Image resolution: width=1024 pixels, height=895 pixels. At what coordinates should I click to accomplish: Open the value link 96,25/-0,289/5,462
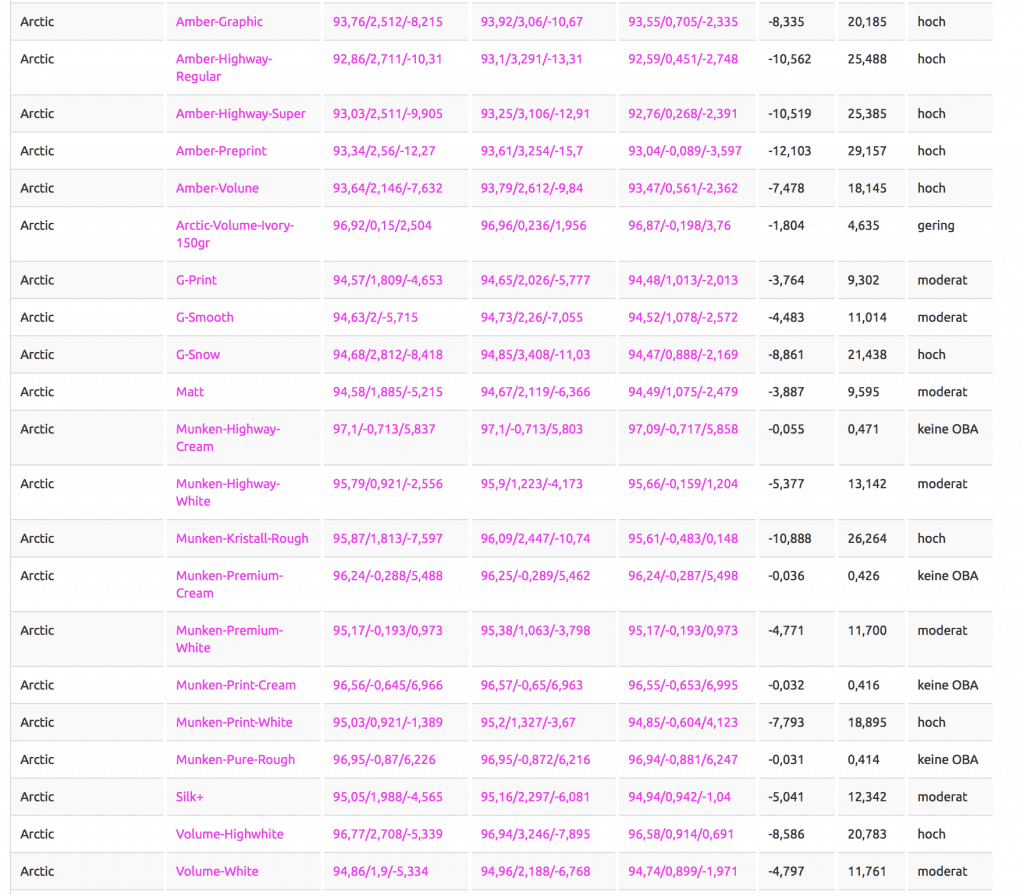point(536,576)
